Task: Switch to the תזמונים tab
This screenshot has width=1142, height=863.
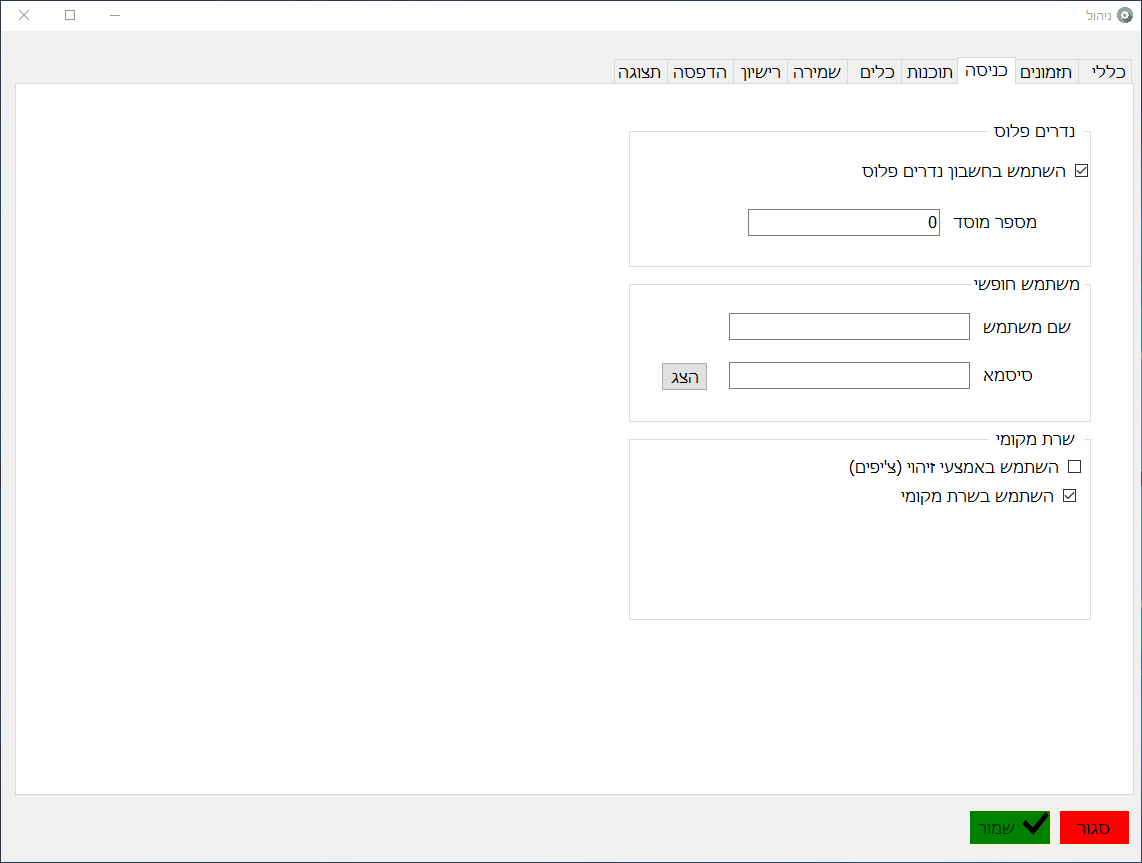Action: click(1046, 72)
